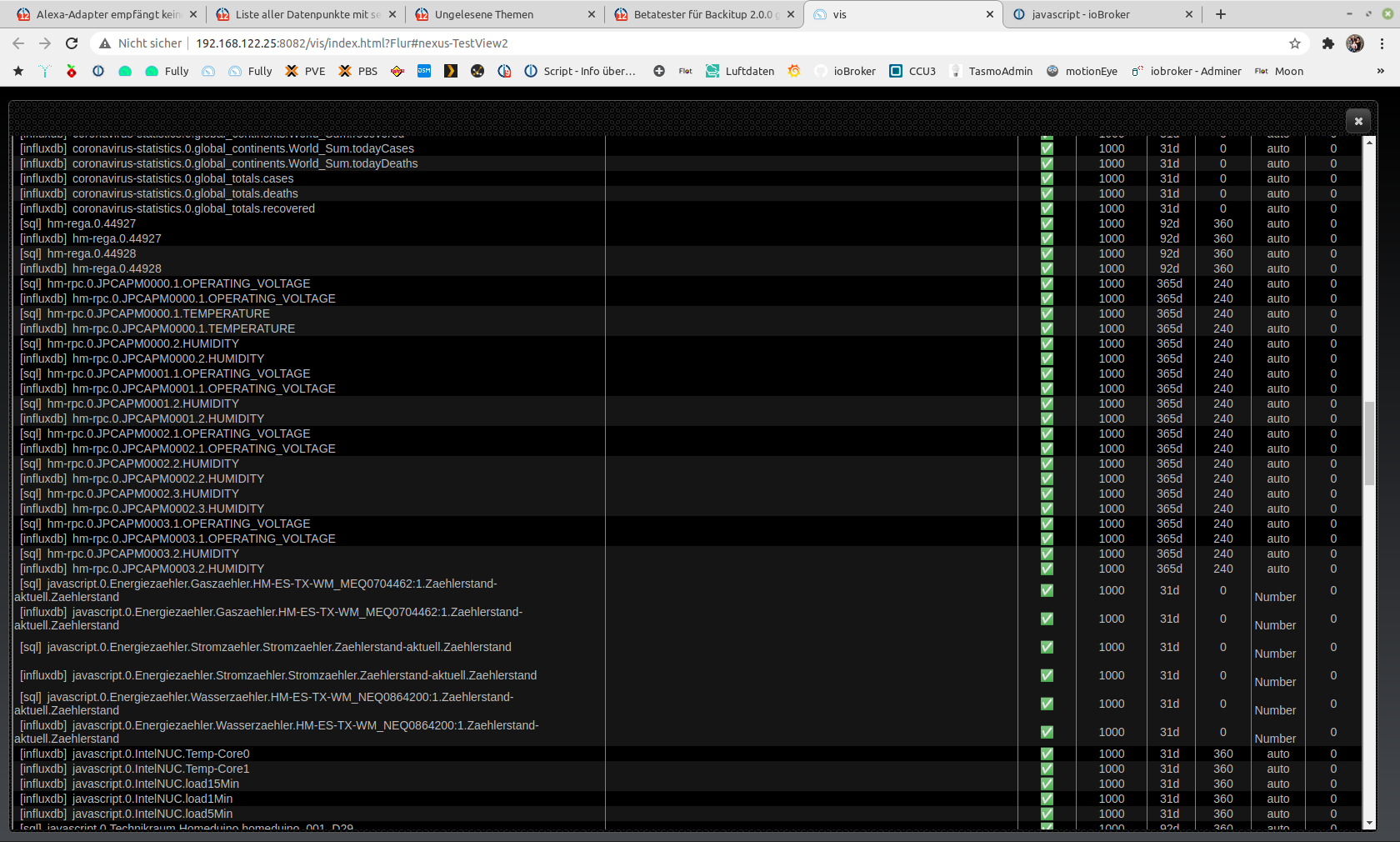
Task: Open the DSM bookmark icon
Action: [x=424, y=71]
